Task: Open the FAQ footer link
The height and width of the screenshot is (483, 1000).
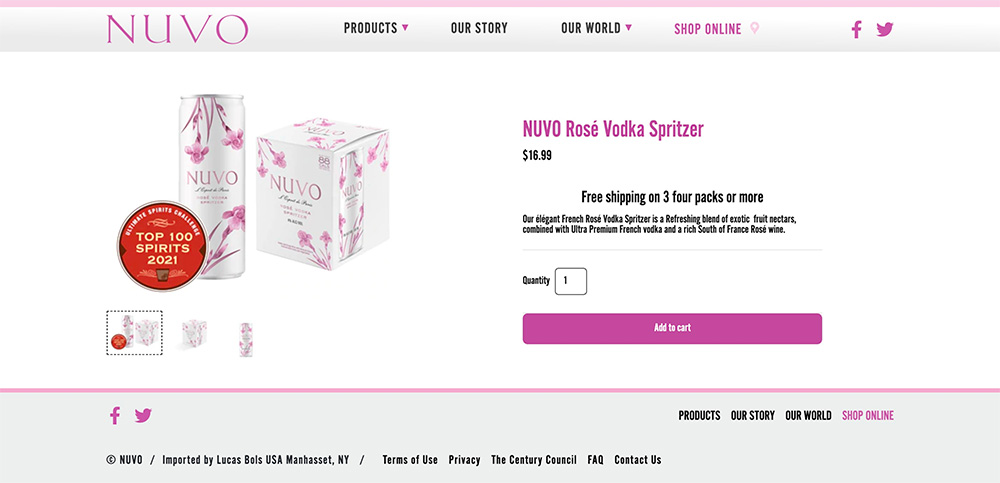Action: point(595,460)
